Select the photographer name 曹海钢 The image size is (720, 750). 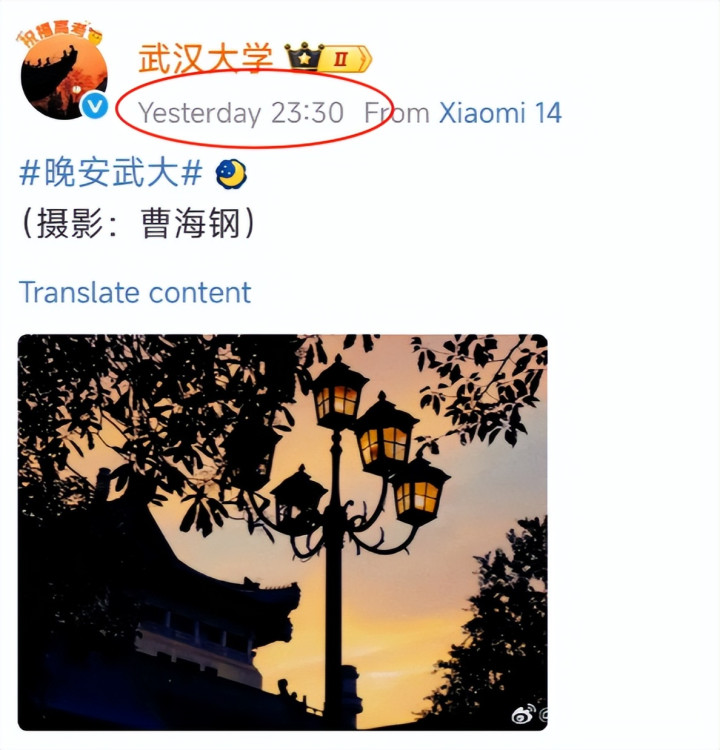tap(190, 223)
